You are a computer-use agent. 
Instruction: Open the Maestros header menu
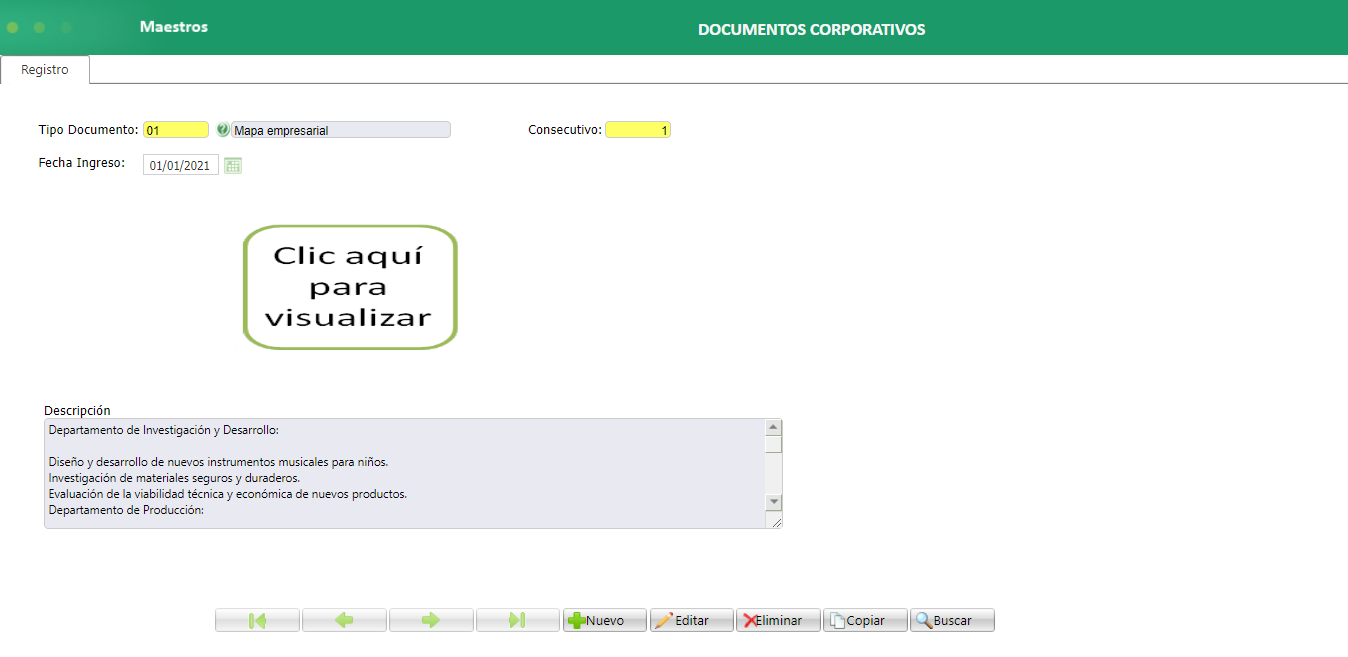172,27
